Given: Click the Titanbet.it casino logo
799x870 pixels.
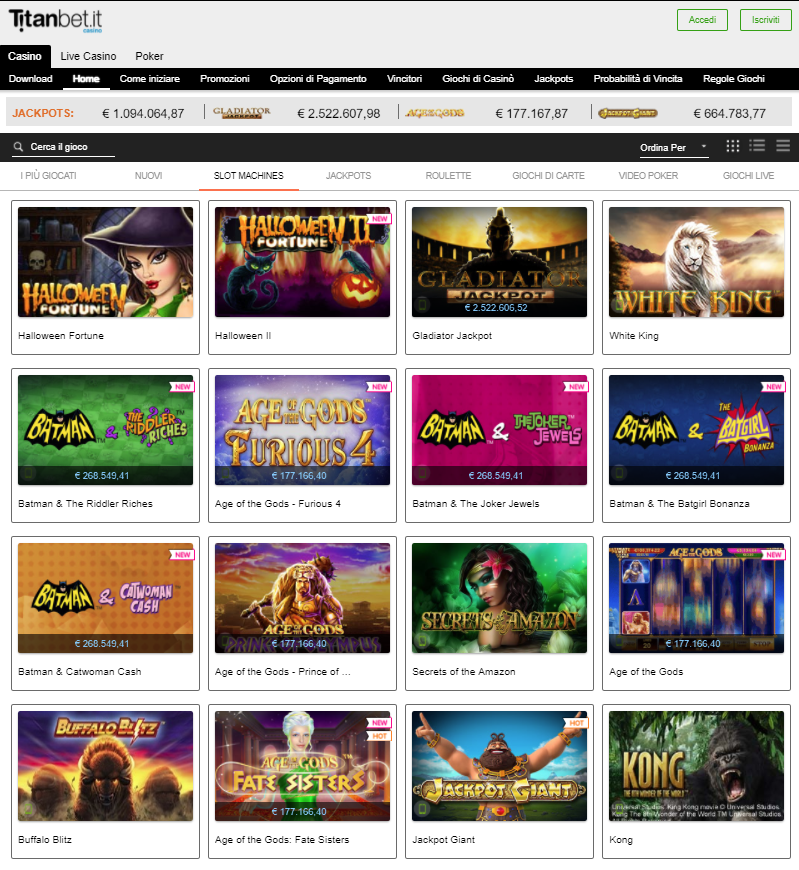Looking at the screenshot, I should (55, 21).
